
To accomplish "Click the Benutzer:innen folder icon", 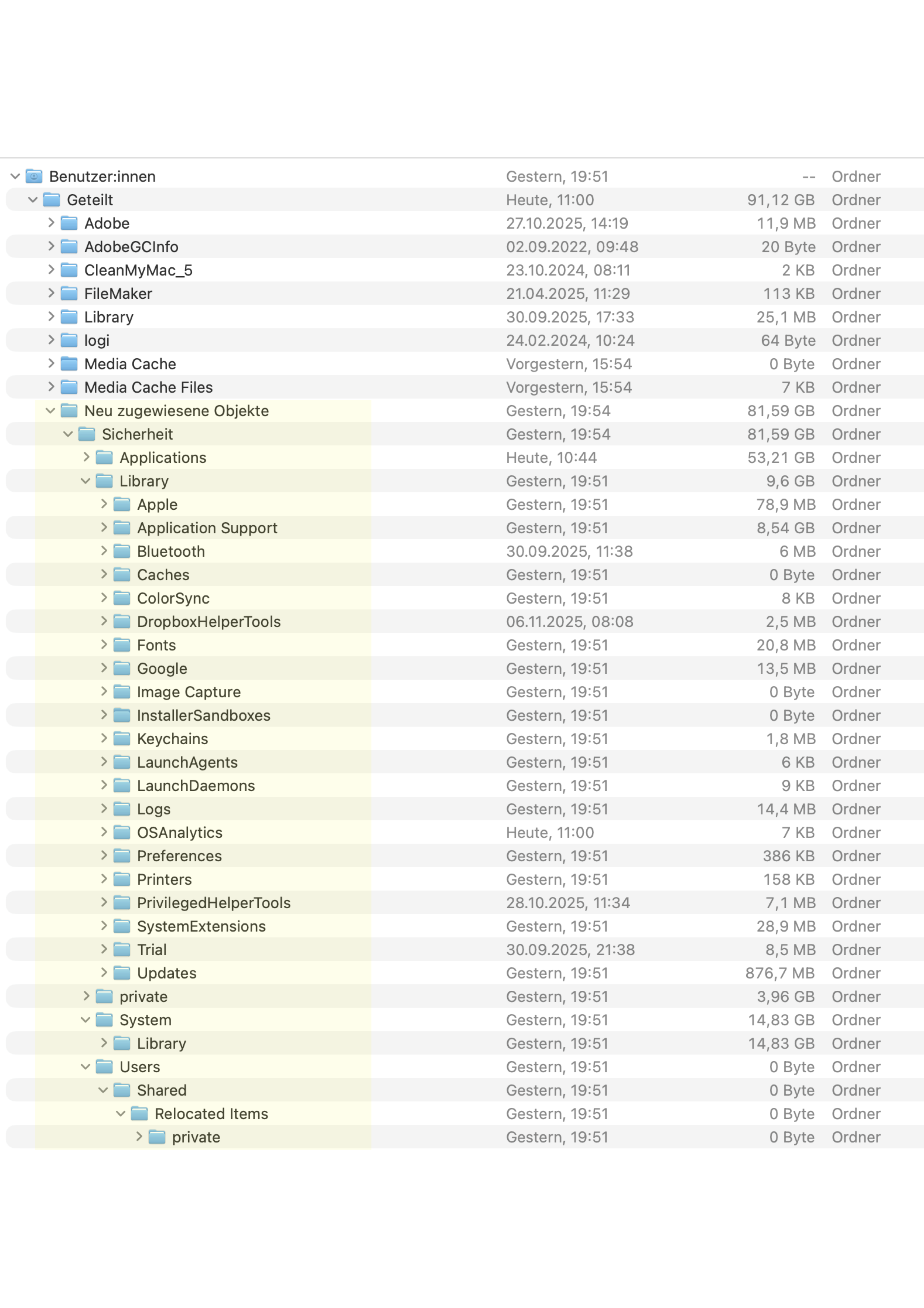I will 34,177.
